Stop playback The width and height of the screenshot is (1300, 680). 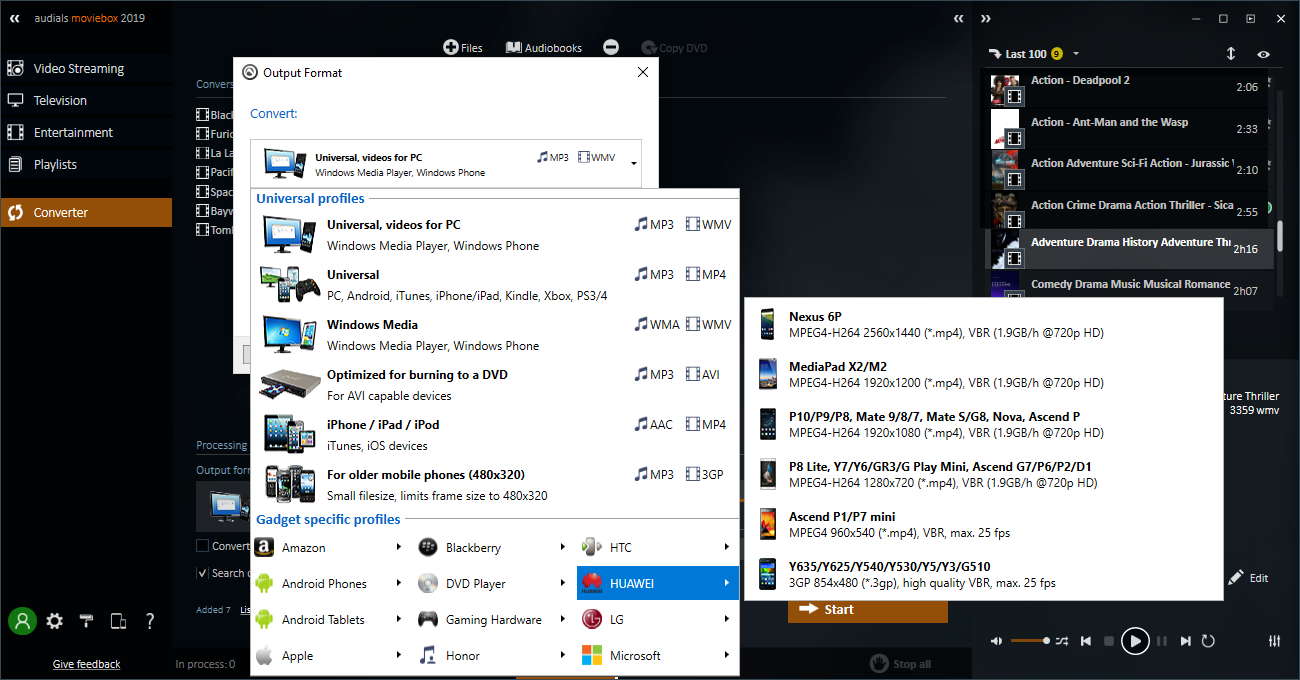click(1108, 641)
